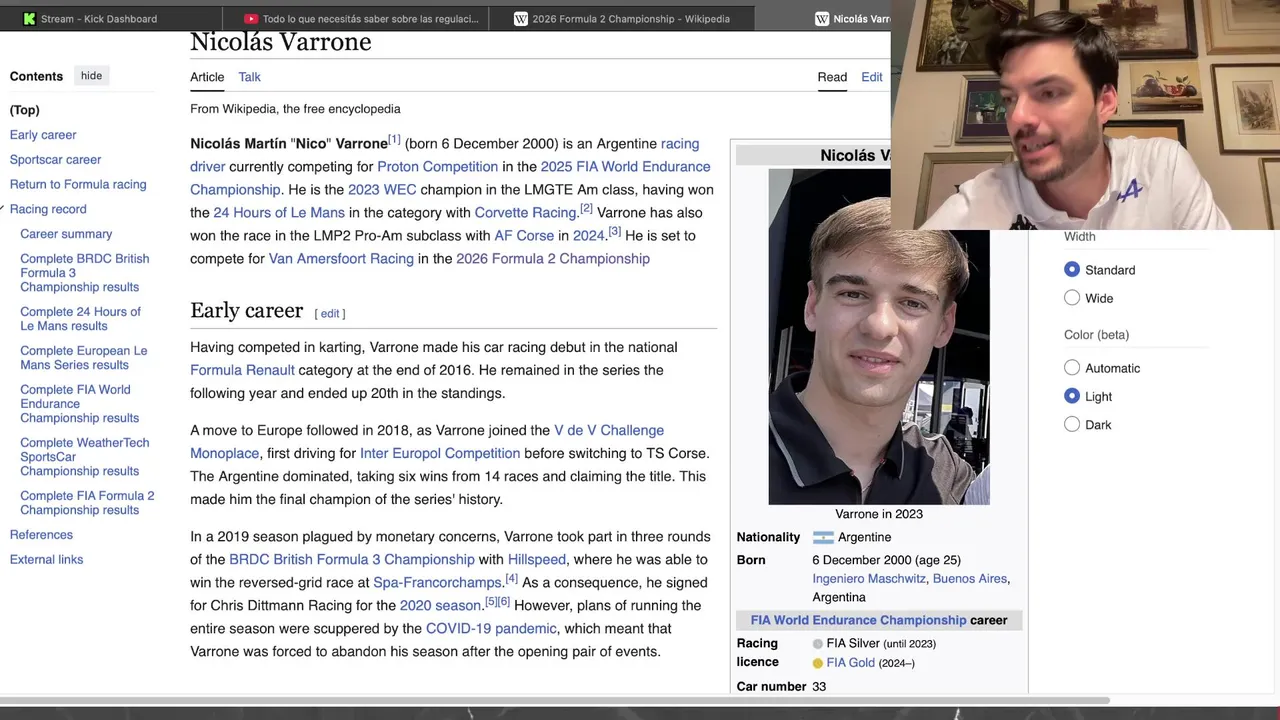
Task: Jump to (Top) in contents
Action: click(25, 110)
